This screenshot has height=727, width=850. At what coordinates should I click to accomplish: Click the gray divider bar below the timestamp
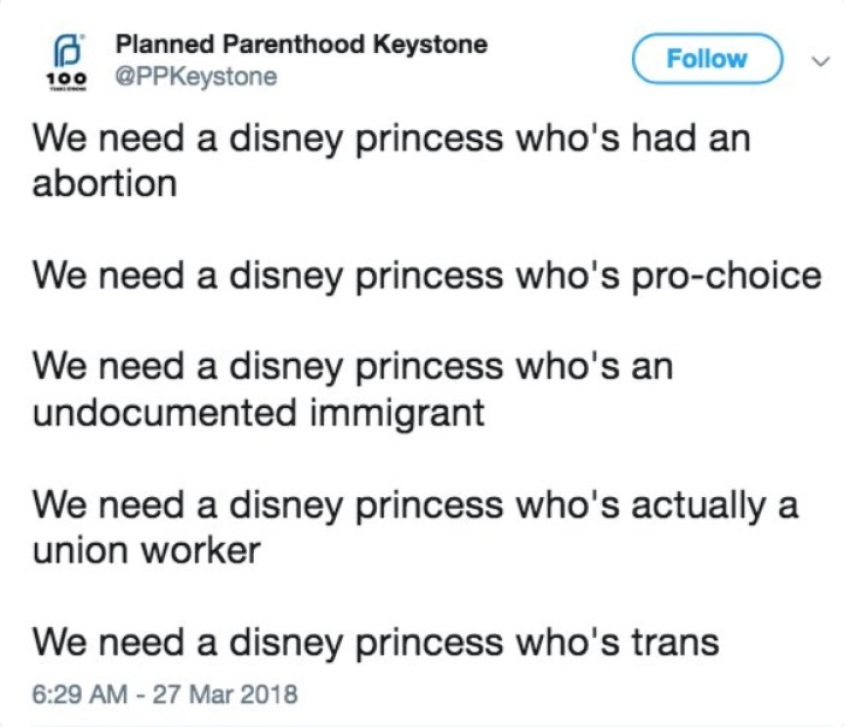[x=425, y=723]
